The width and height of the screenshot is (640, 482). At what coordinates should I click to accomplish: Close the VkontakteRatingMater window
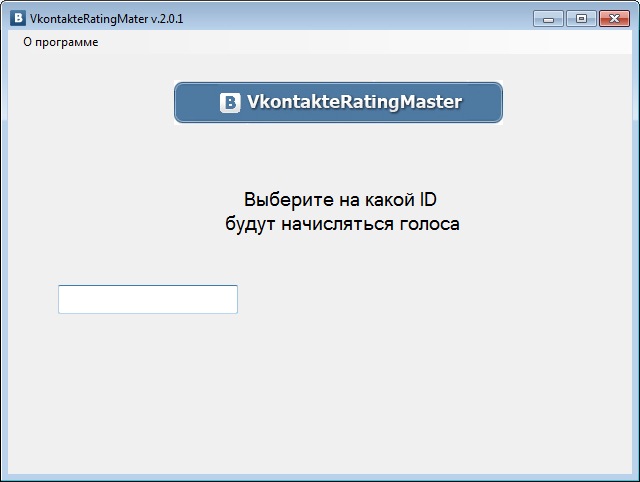pos(614,19)
